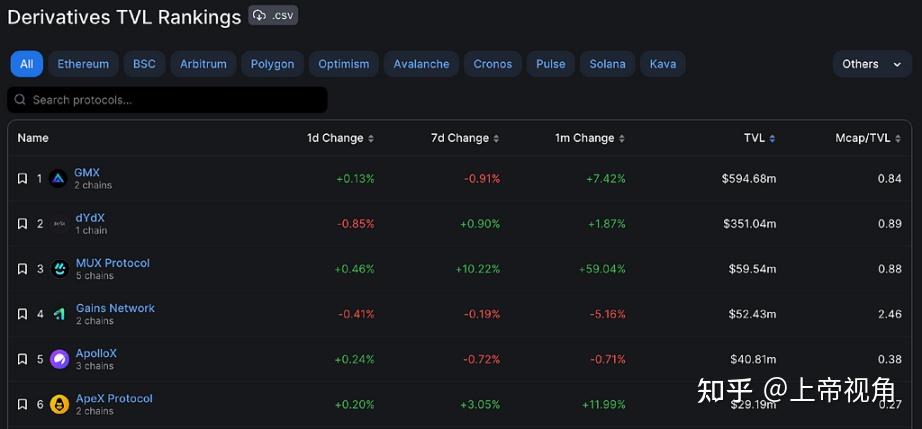Screen dimensions: 922x429
Task: Switch to the Ethereum chain tab
Action: tap(83, 64)
